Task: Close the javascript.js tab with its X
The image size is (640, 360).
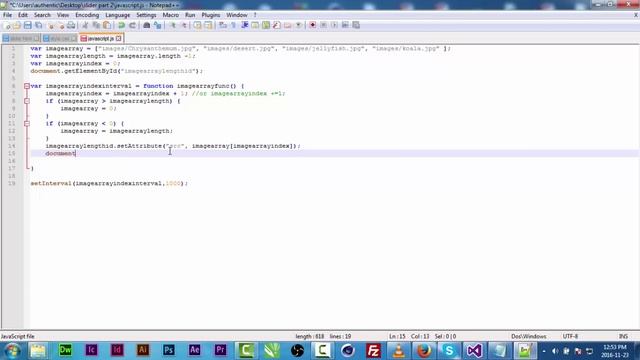Action: (119, 38)
